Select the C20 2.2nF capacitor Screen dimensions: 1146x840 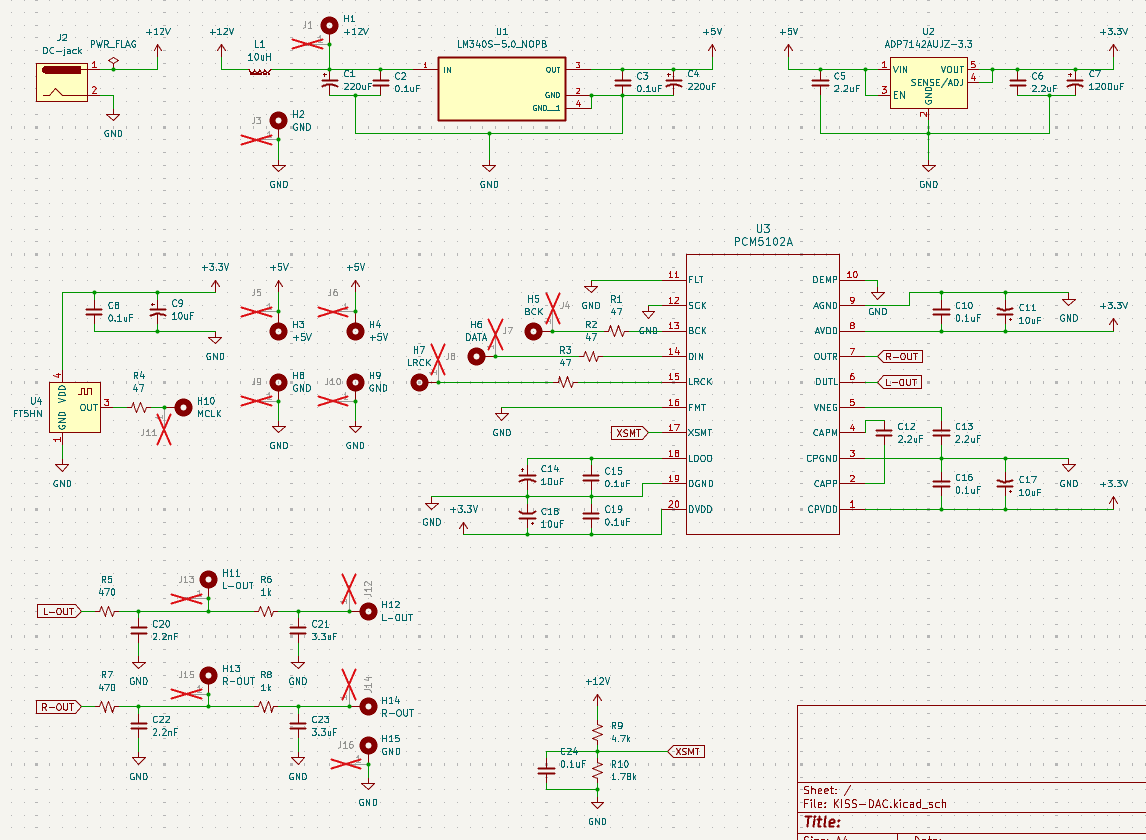coord(139,630)
